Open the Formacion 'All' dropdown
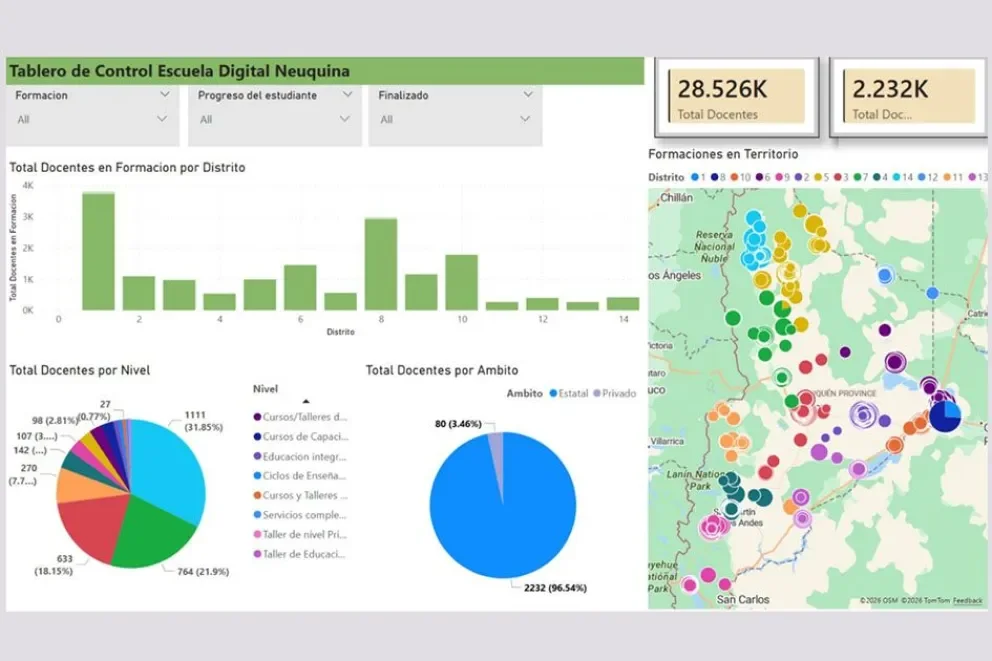 pos(92,119)
